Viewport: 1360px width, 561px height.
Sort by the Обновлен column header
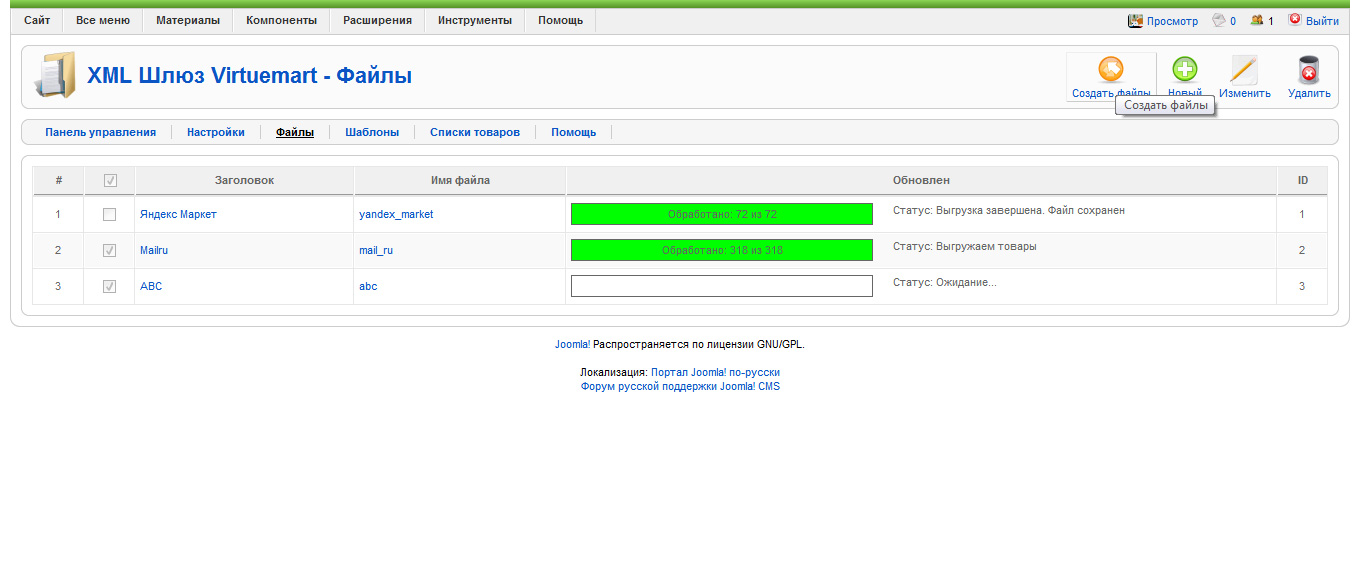[921, 180]
